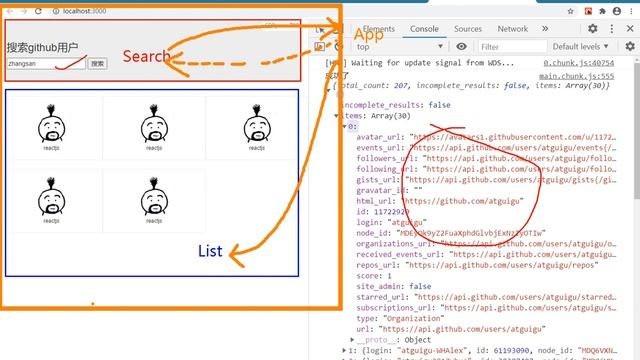
Task: Click the repos_url value
Action: point(502,265)
